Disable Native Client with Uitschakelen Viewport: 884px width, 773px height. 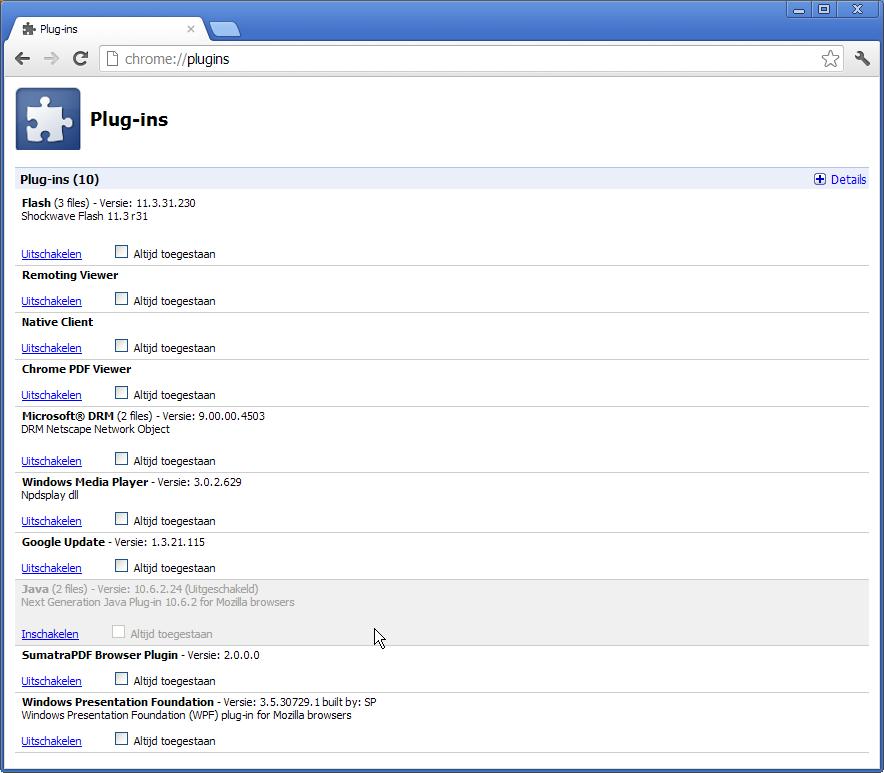[x=51, y=348]
